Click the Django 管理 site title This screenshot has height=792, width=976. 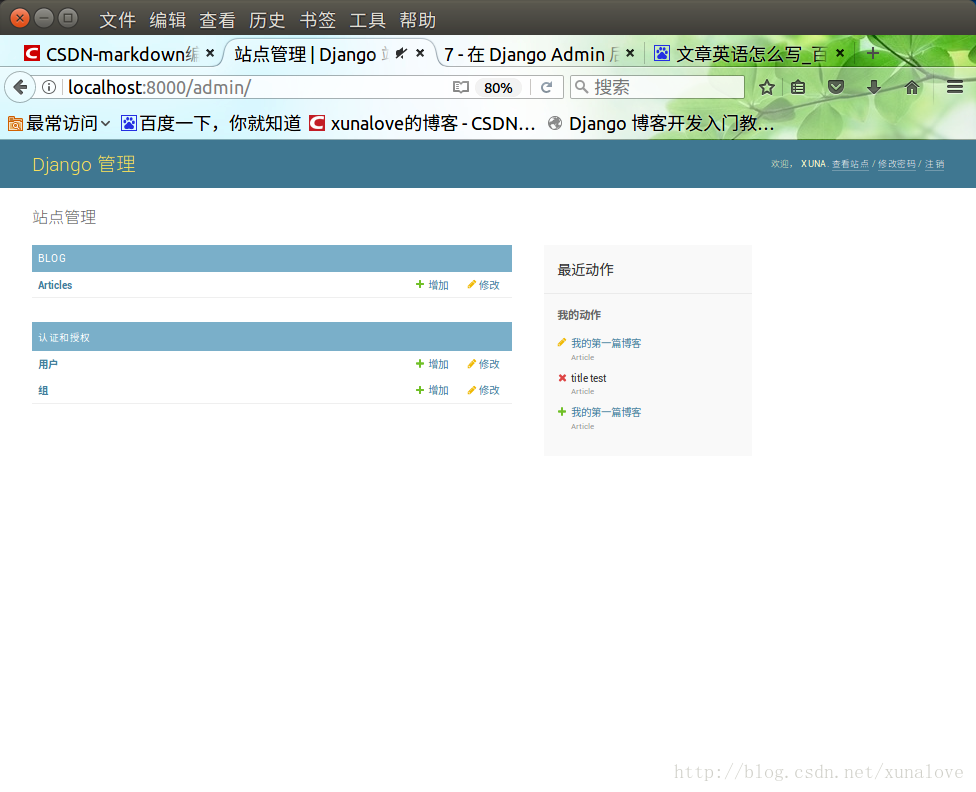coord(84,164)
